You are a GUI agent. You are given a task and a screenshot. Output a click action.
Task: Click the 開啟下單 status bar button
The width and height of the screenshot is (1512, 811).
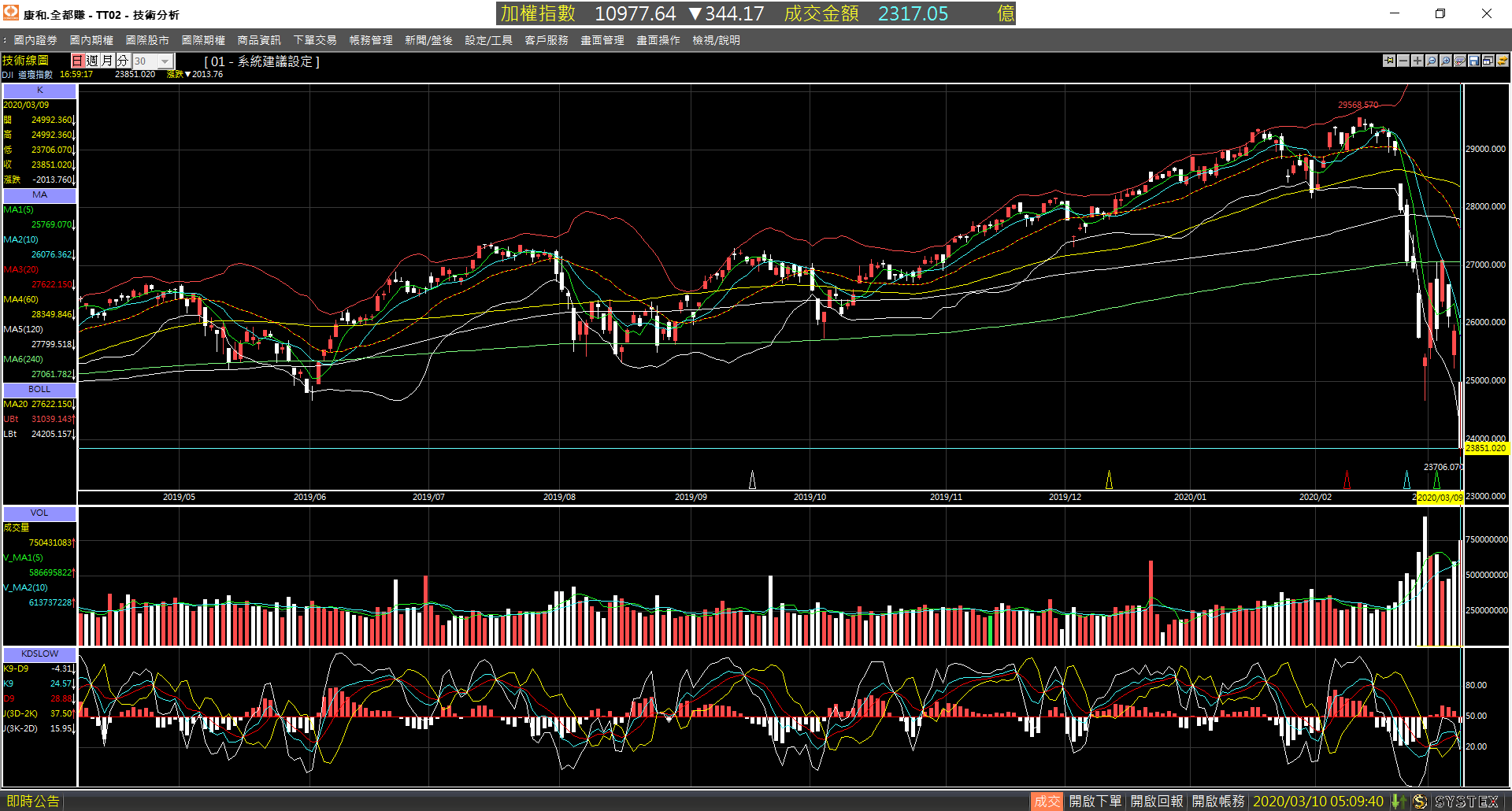[1095, 801]
